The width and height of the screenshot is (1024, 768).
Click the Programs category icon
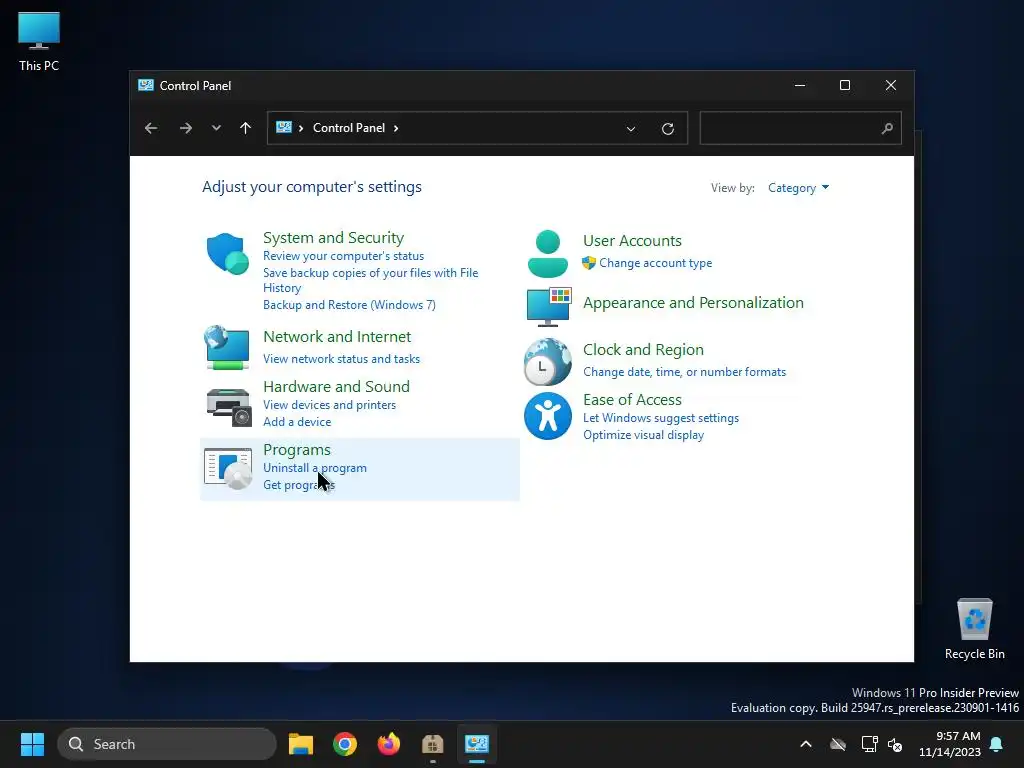pyautogui.click(x=227, y=468)
